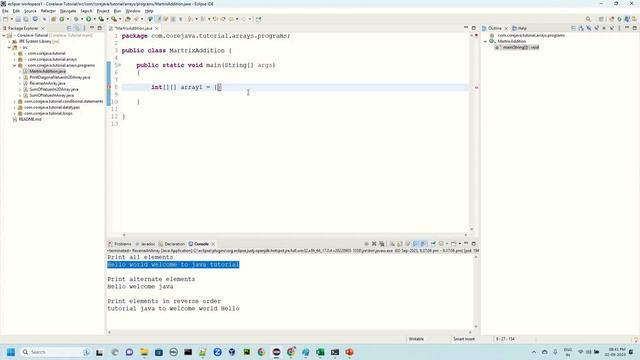The height and width of the screenshot is (360, 640).
Task: Open the Display Selected Console dropdown
Action: [x=447, y=244]
